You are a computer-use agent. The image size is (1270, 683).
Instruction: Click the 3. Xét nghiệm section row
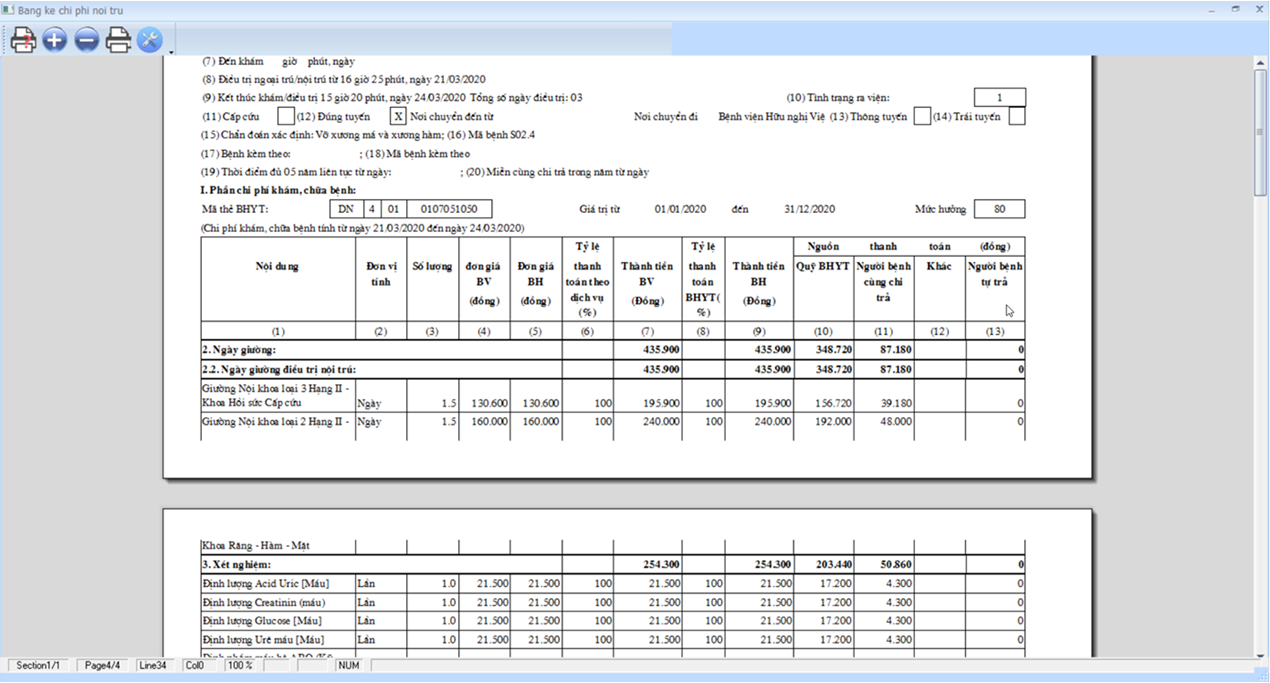pos(613,565)
